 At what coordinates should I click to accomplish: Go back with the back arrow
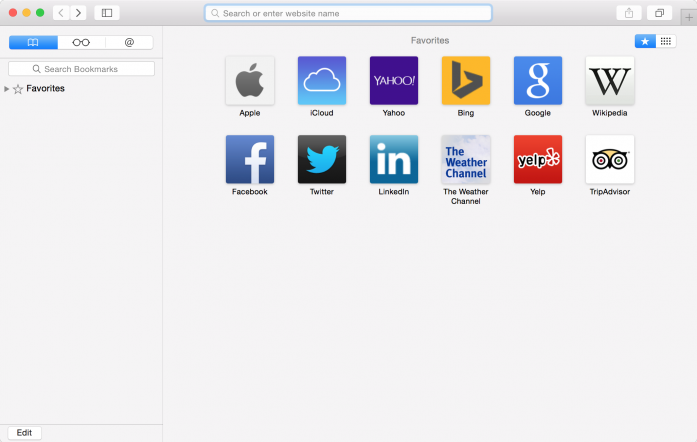61,13
